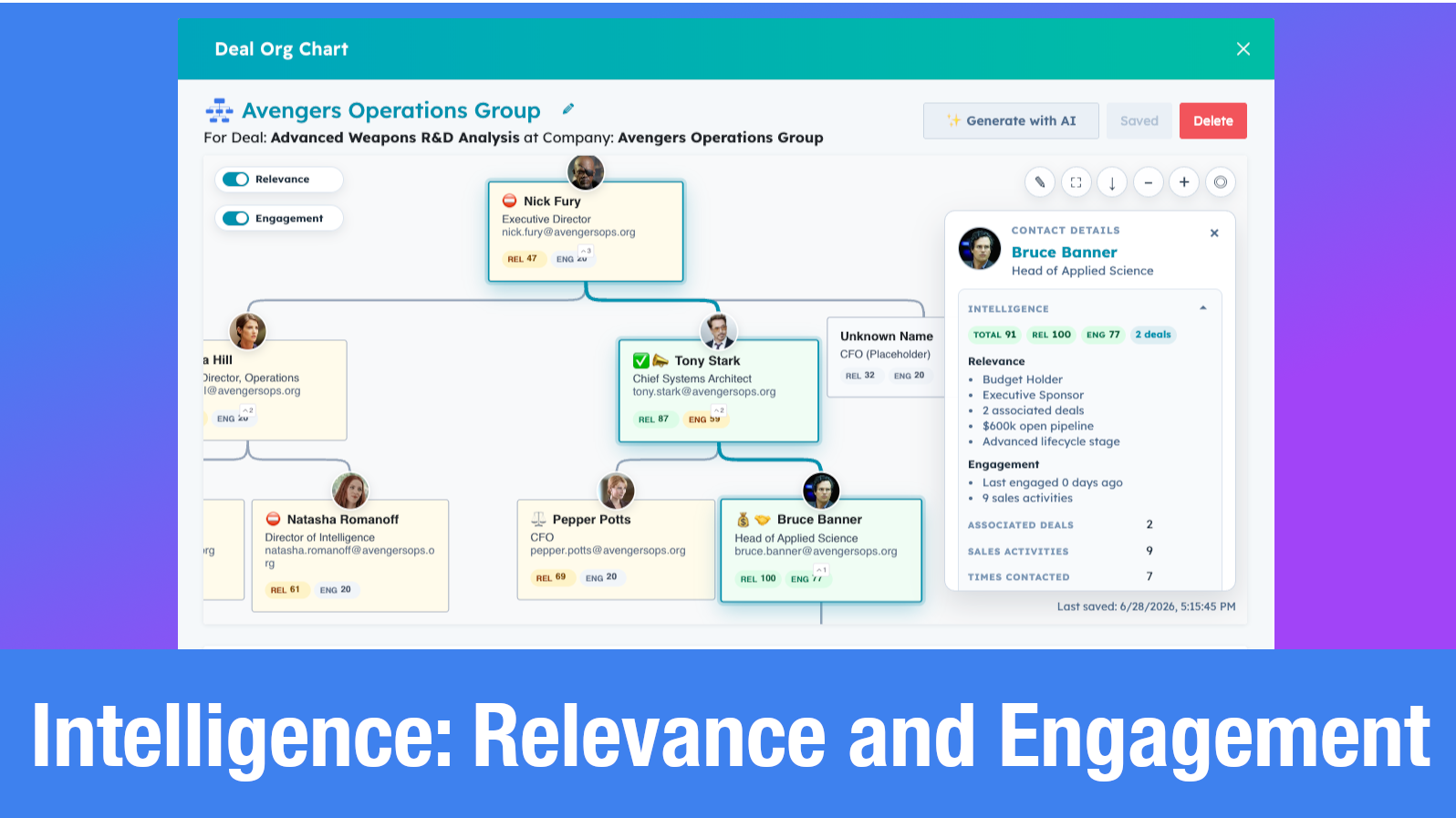Click REL 69 badge on Pepper Potts
The height and width of the screenshot is (818, 1456).
pos(551,577)
